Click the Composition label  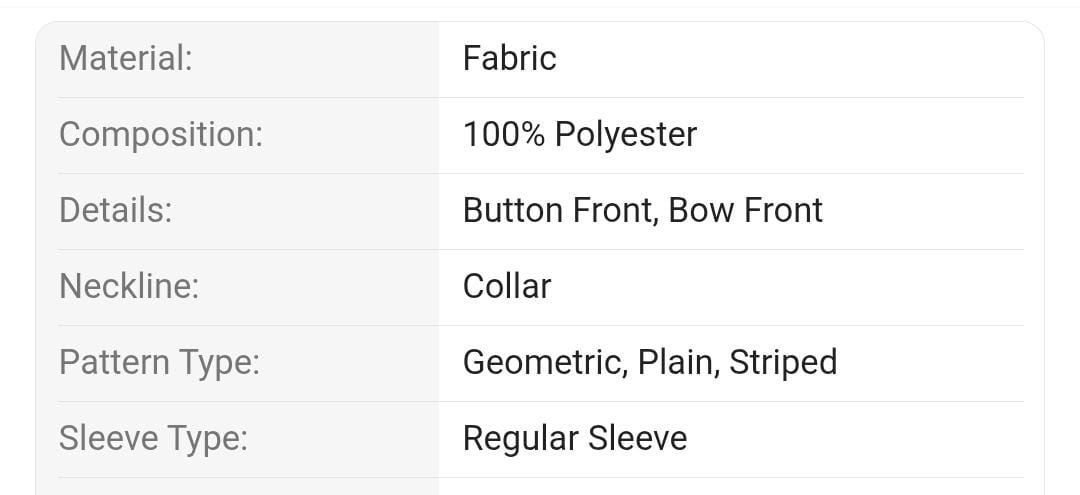point(161,134)
